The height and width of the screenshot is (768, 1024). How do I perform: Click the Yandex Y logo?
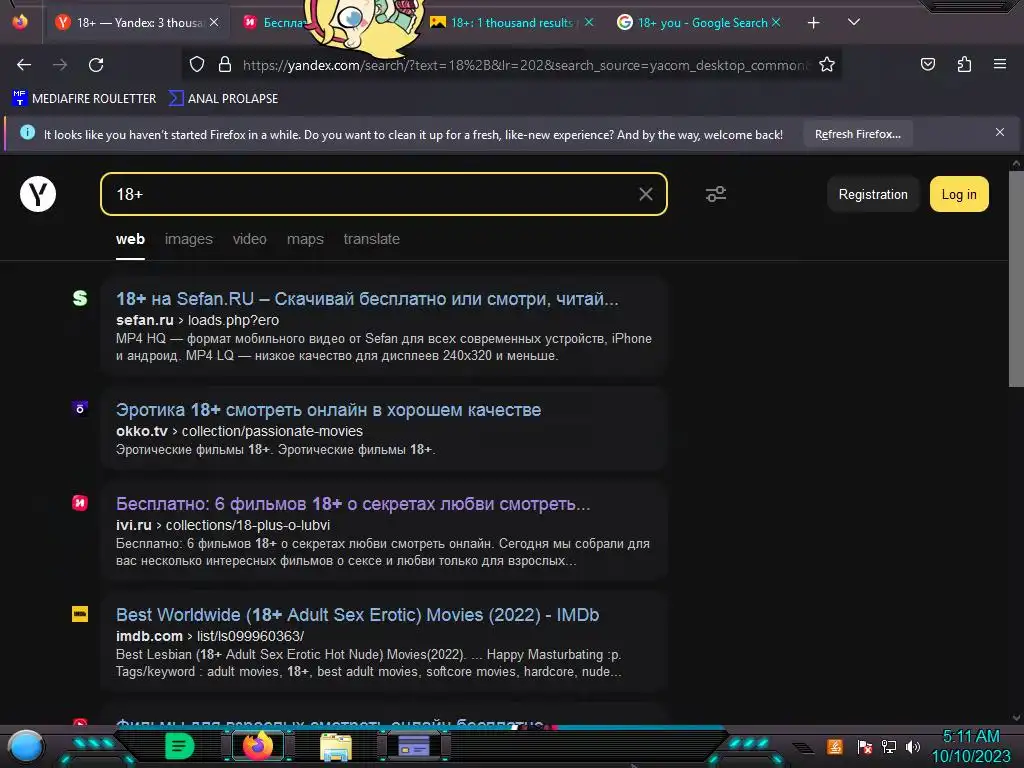tap(38, 194)
